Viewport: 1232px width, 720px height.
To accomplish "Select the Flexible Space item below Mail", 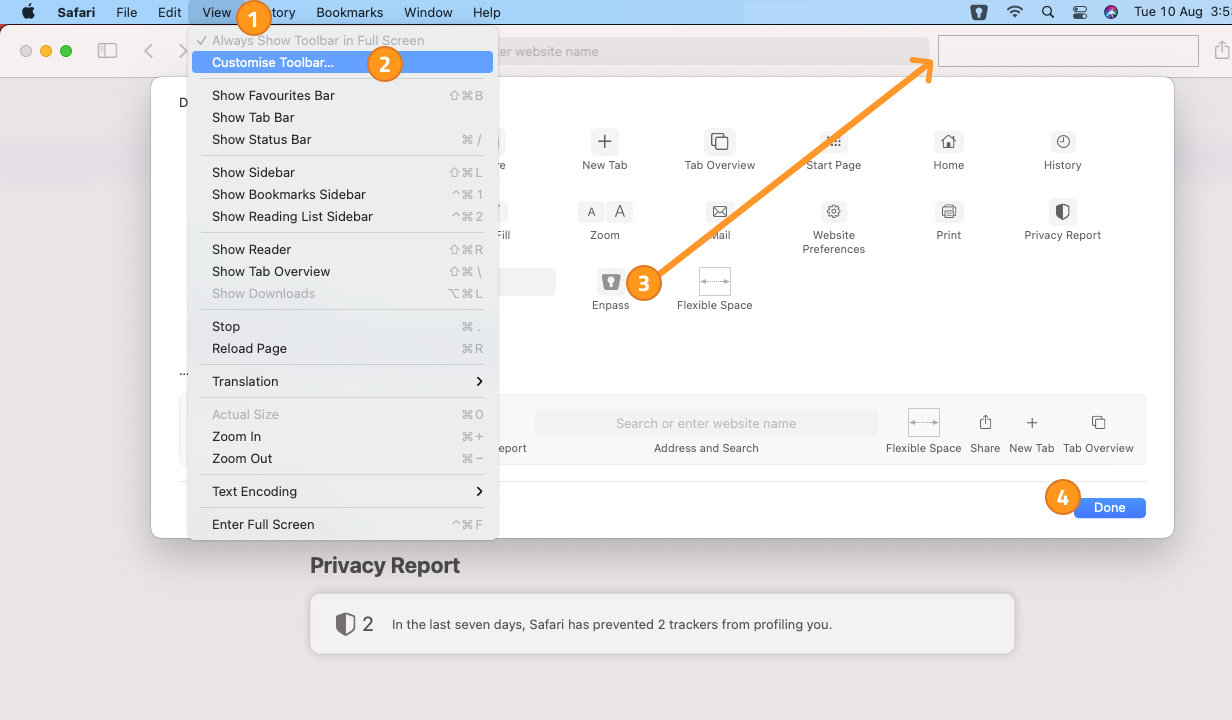I will (x=715, y=290).
